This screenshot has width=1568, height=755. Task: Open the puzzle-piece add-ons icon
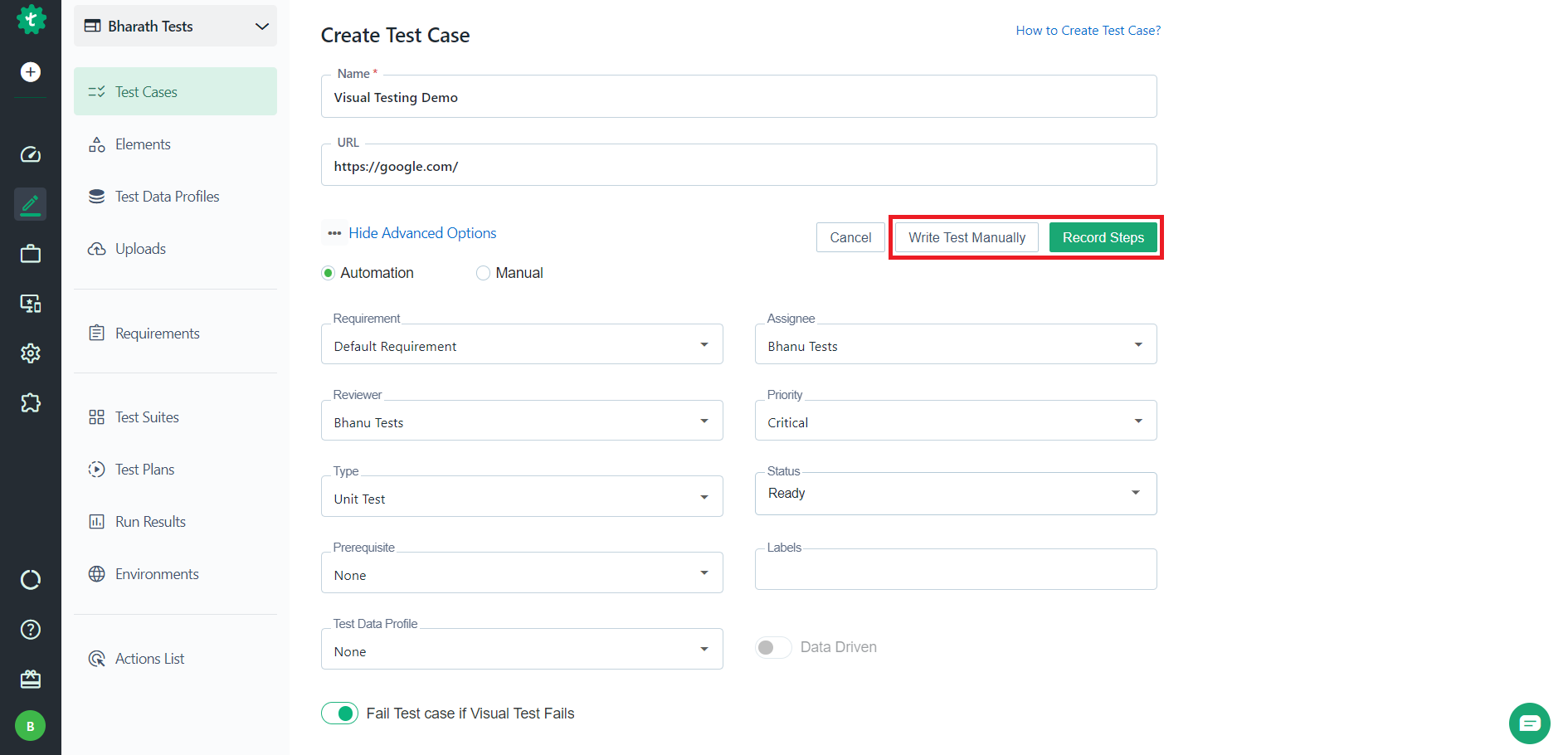[31, 403]
